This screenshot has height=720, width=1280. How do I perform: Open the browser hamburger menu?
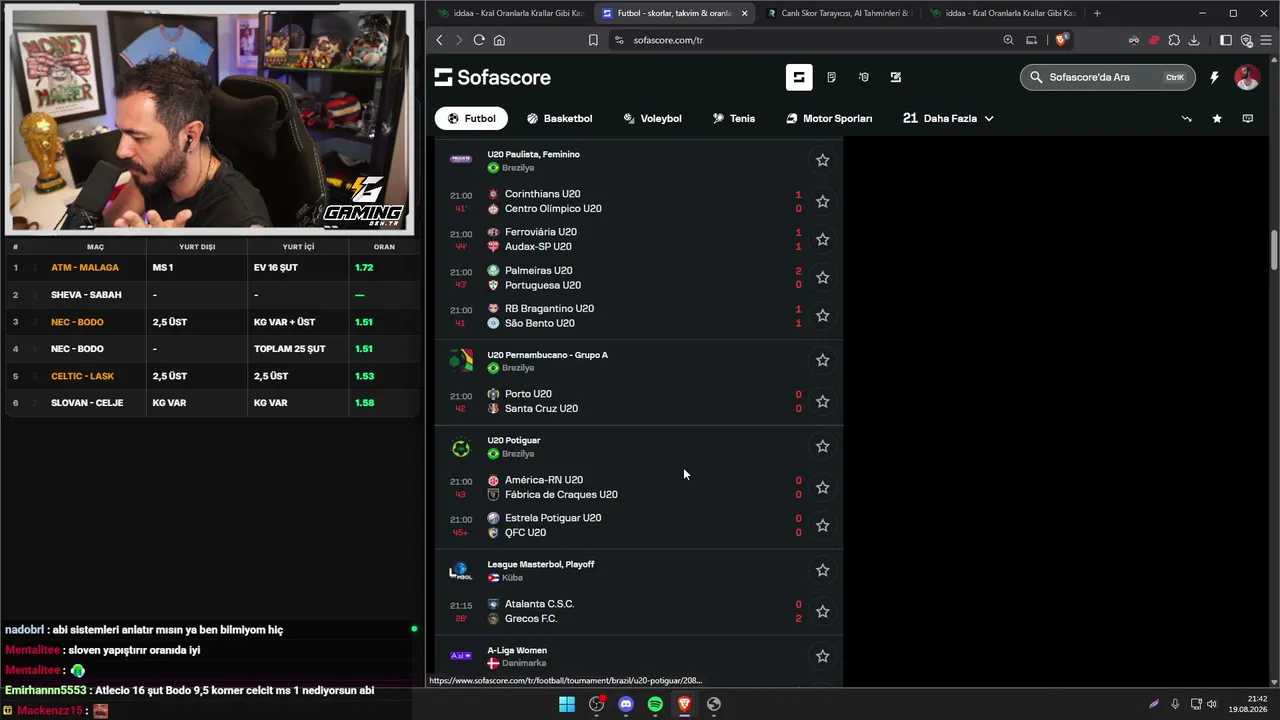(1266, 40)
